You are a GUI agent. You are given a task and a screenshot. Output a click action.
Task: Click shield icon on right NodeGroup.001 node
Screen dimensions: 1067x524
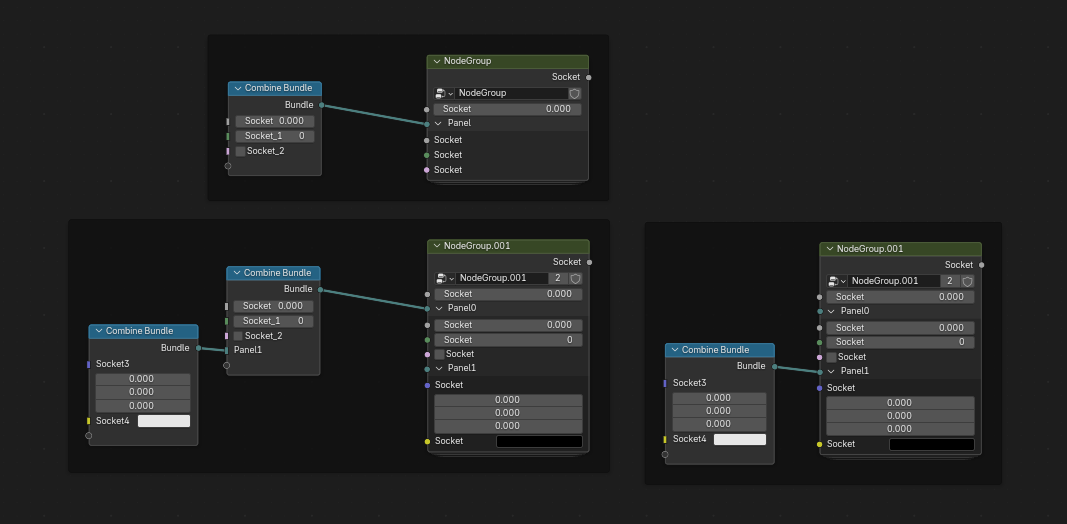968,281
